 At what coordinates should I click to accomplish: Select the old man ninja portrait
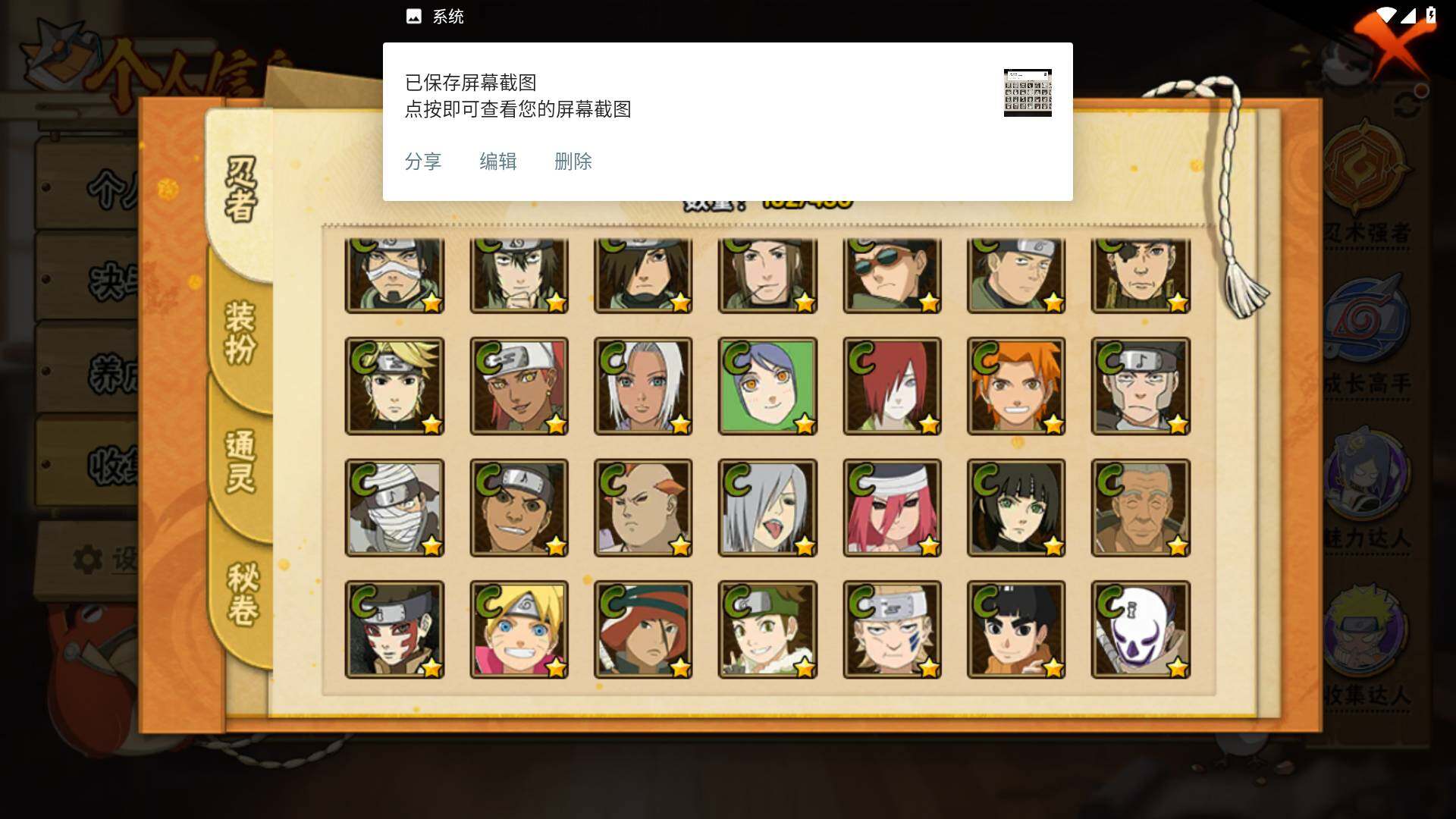1141,508
